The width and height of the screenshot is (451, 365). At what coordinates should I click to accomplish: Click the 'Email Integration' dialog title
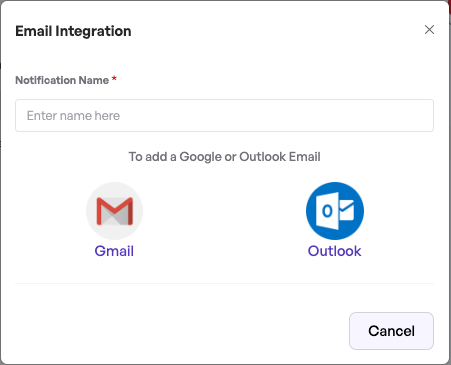(73, 31)
